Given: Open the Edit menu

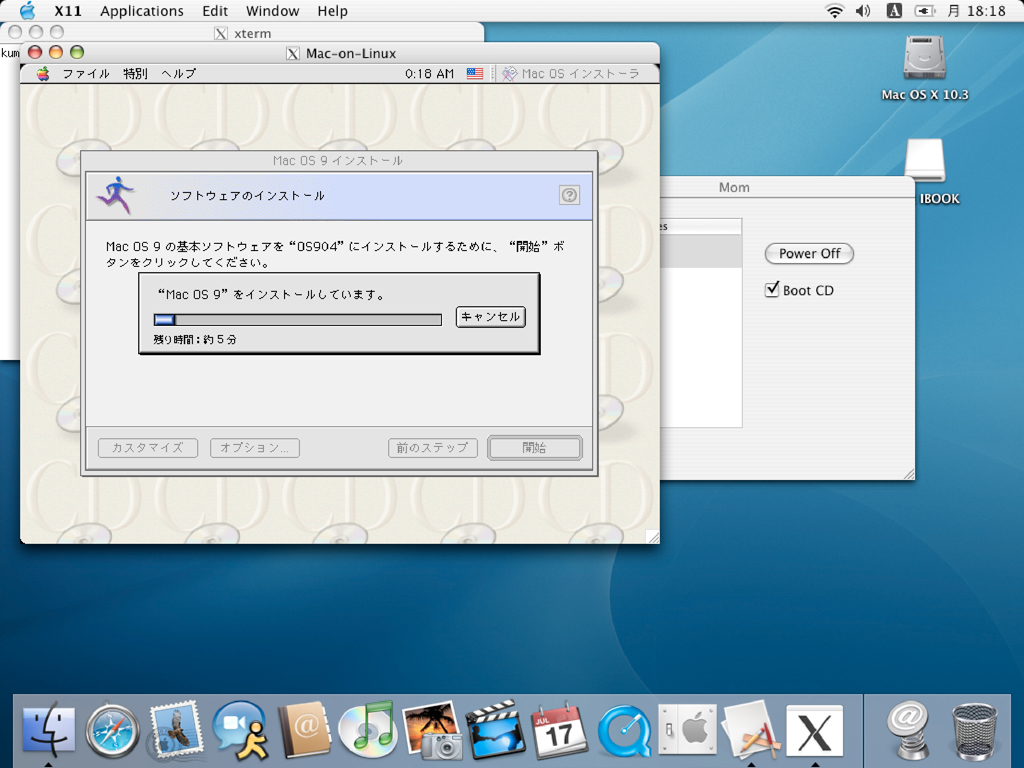Looking at the screenshot, I should tap(215, 10).
